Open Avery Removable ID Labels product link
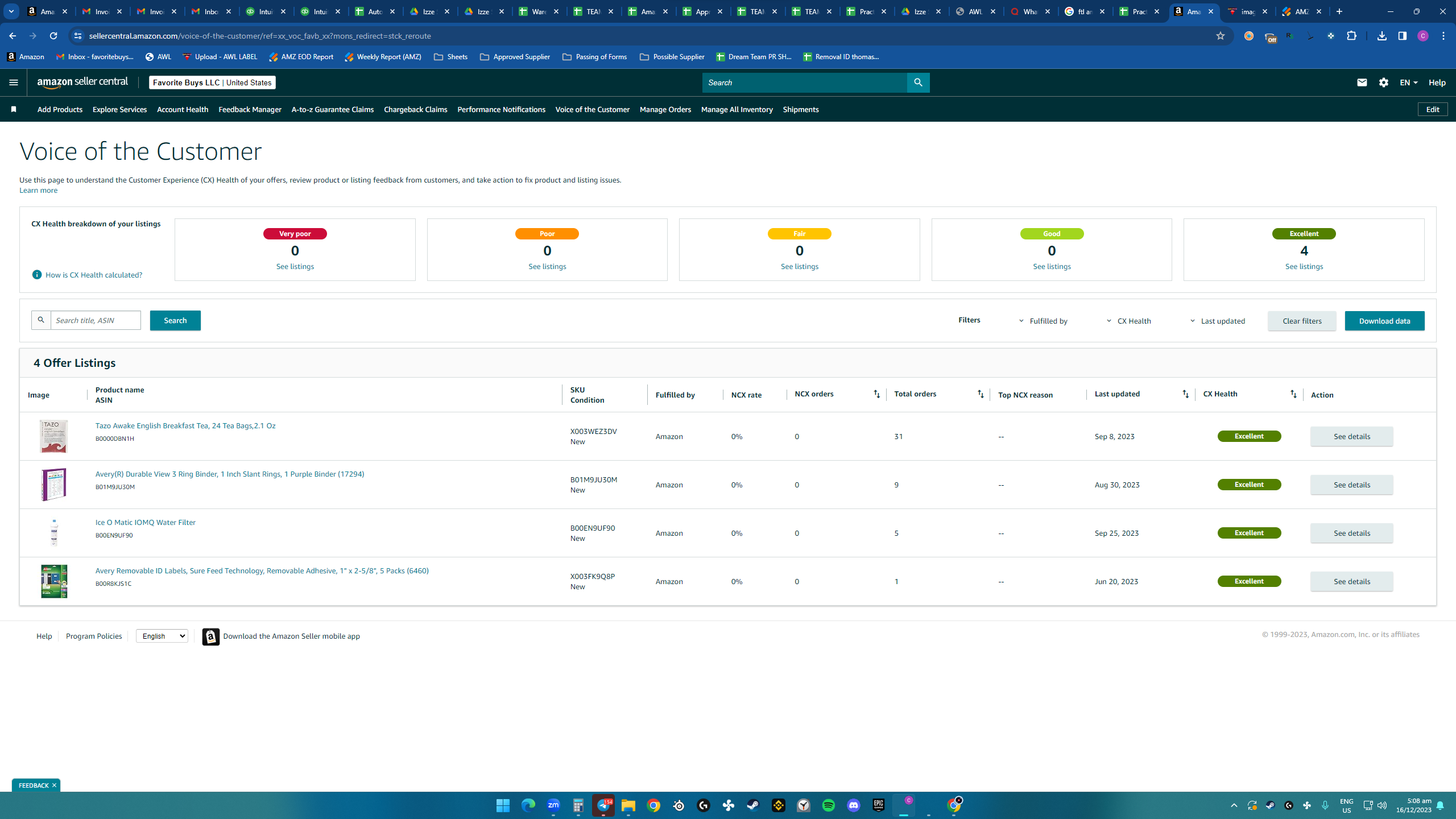The image size is (1456, 819). pos(262,570)
